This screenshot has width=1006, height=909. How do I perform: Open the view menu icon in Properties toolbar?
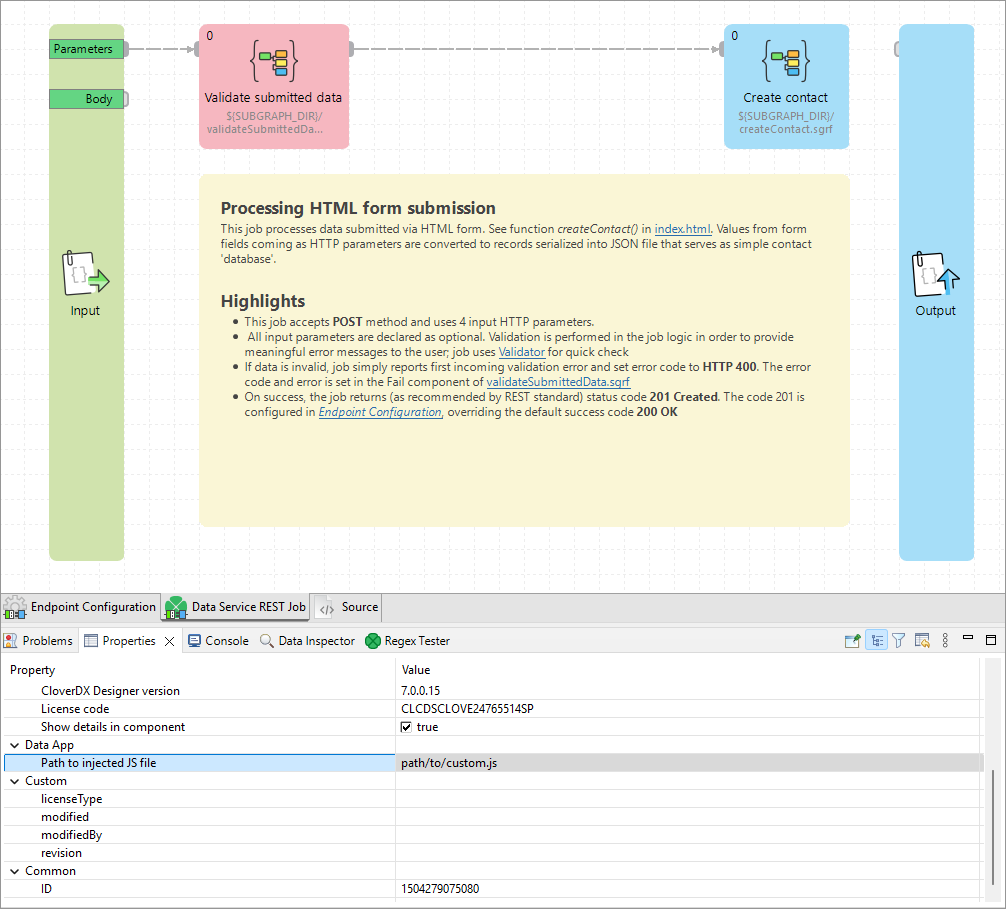click(945, 639)
